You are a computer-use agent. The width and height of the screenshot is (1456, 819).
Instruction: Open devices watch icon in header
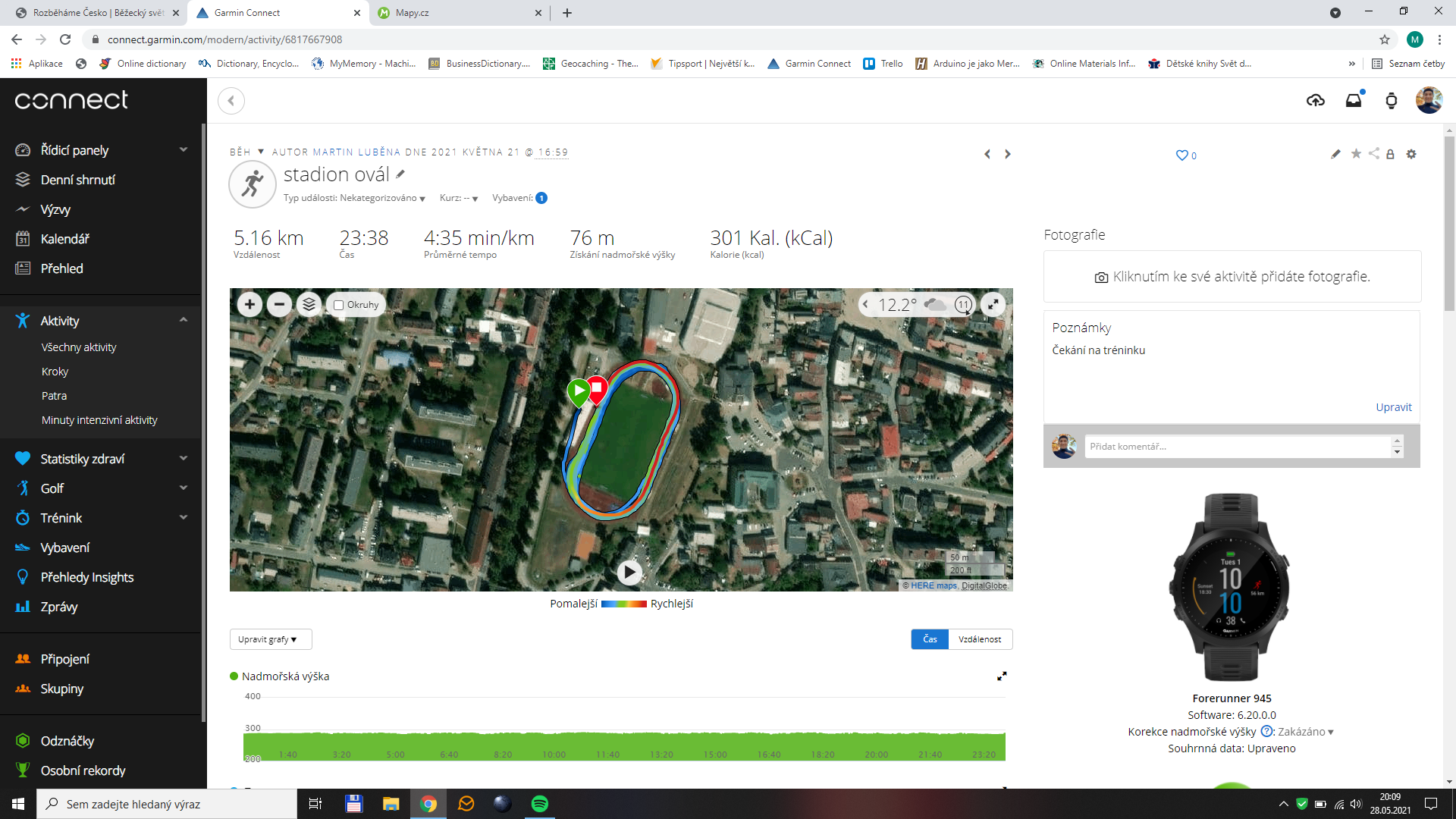[x=1392, y=100]
